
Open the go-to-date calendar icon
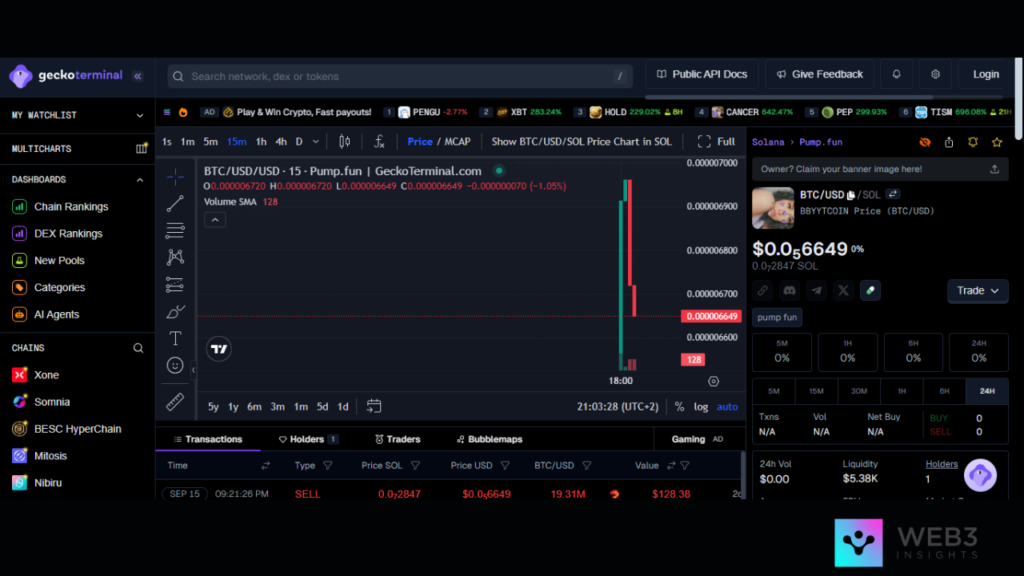pos(374,406)
